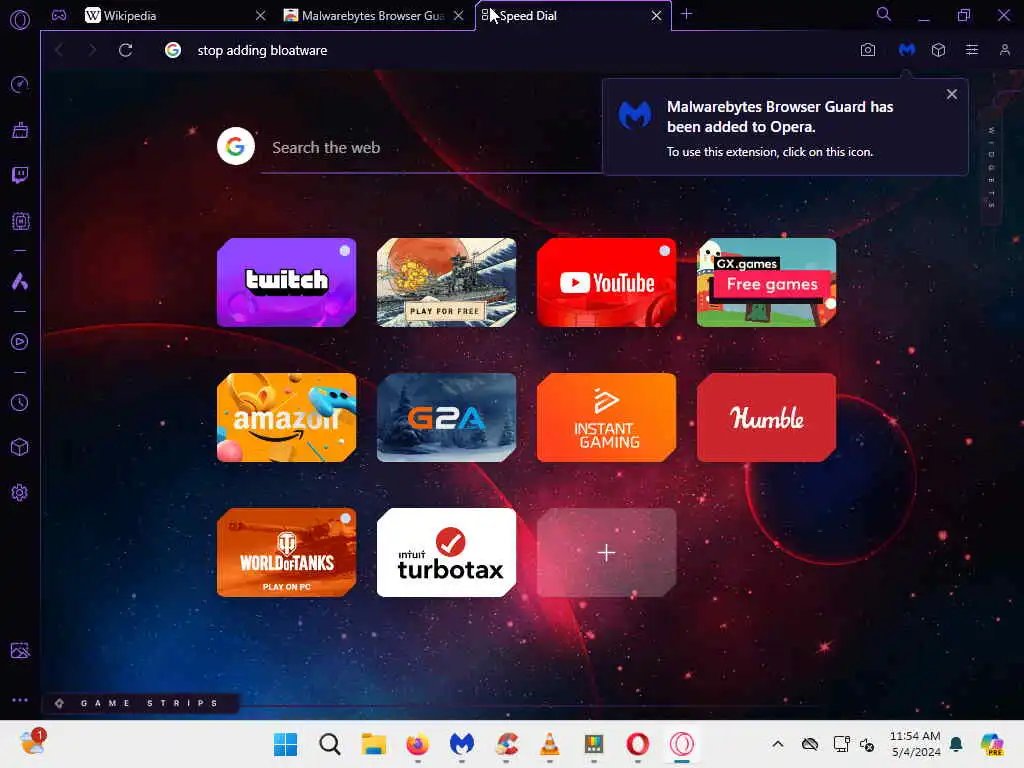1024x768 pixels.
Task: Open GX Control speedometer icon
Action: pyautogui.click(x=20, y=84)
